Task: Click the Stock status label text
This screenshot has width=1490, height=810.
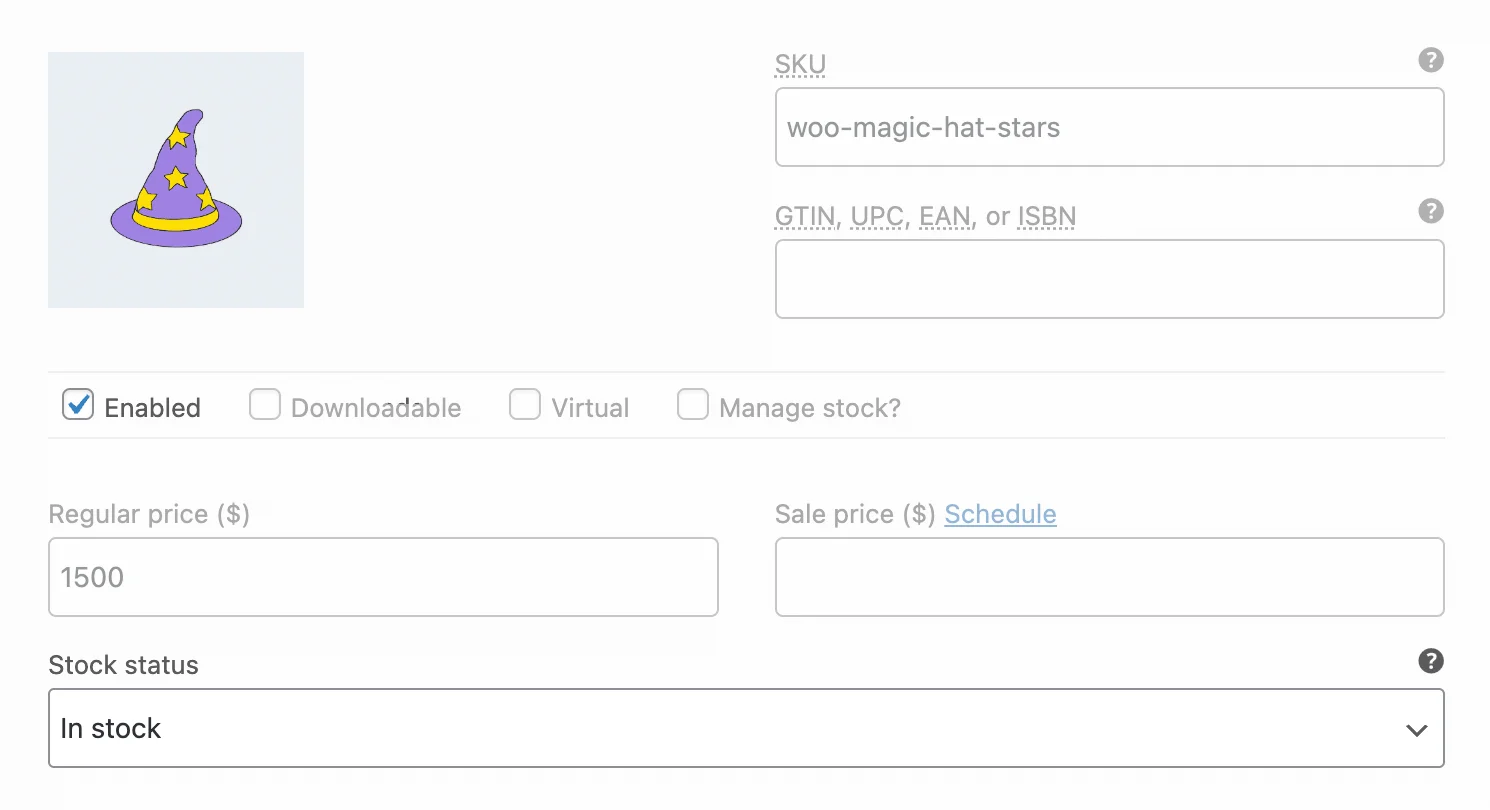Action: click(123, 665)
